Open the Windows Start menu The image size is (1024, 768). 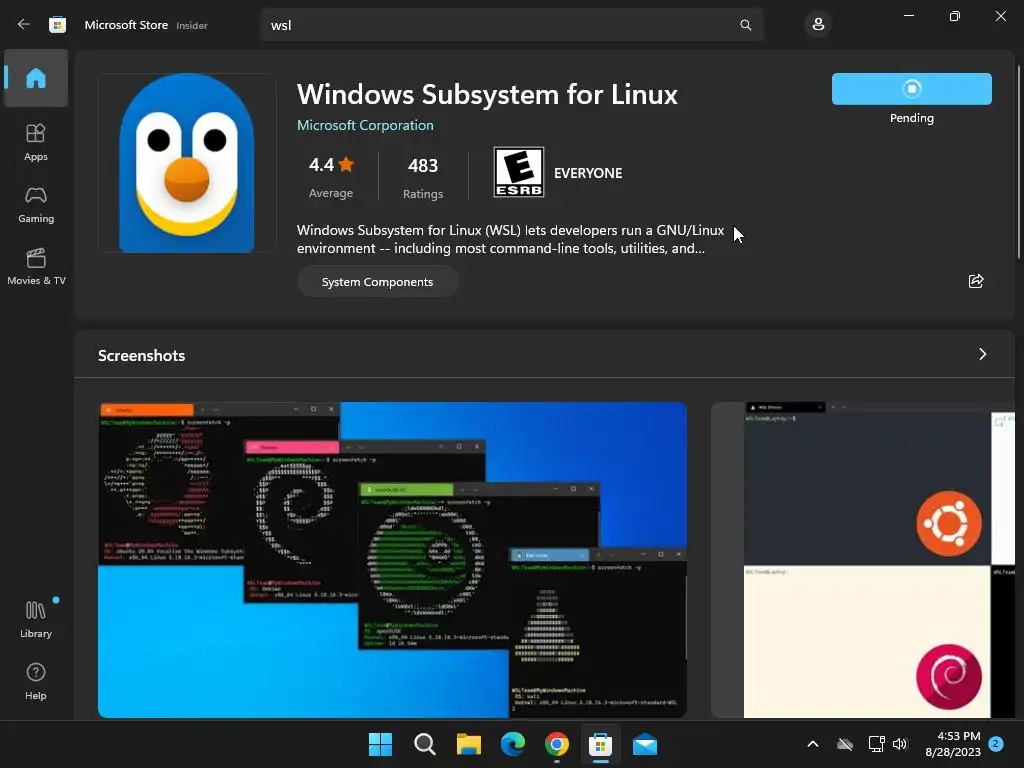(x=380, y=744)
